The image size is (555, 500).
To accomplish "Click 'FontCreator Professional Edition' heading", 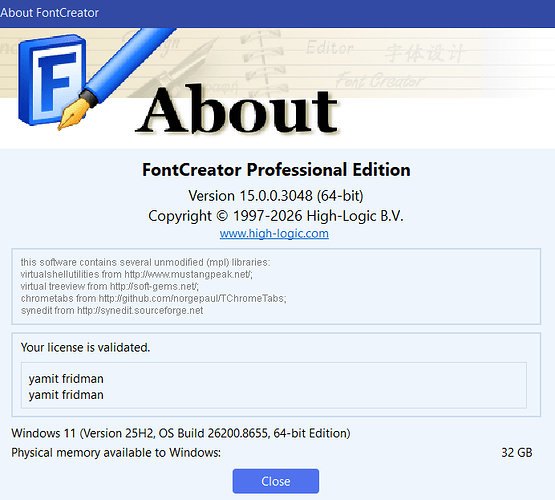I will 276,170.
